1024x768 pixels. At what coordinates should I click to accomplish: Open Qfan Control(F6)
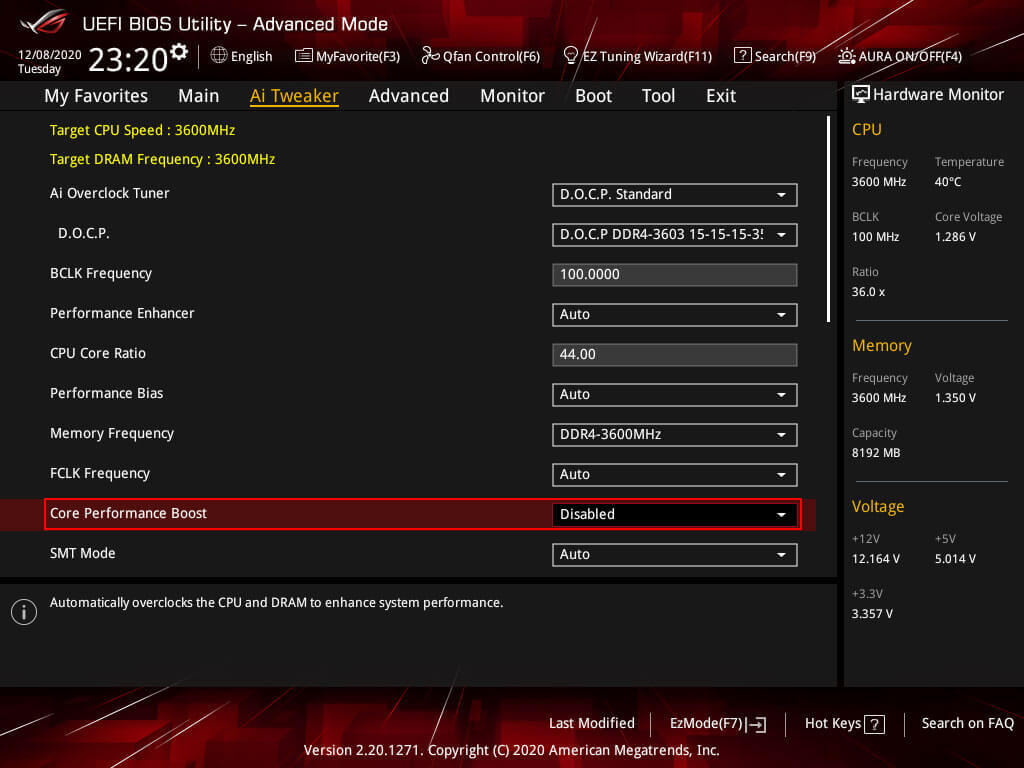pyautogui.click(x=481, y=56)
